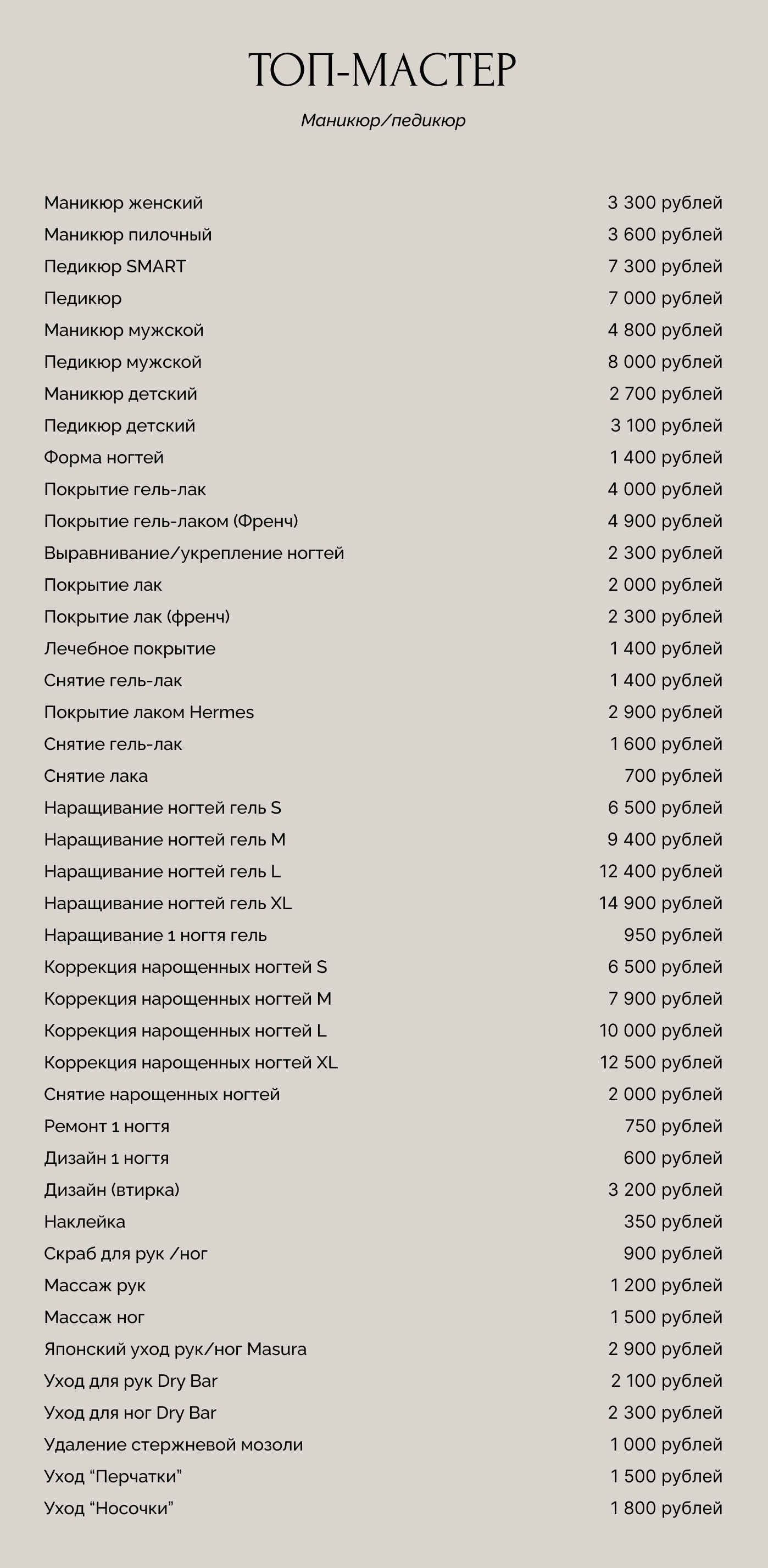
Task: Click the 700 рублей price
Action: click(673, 776)
